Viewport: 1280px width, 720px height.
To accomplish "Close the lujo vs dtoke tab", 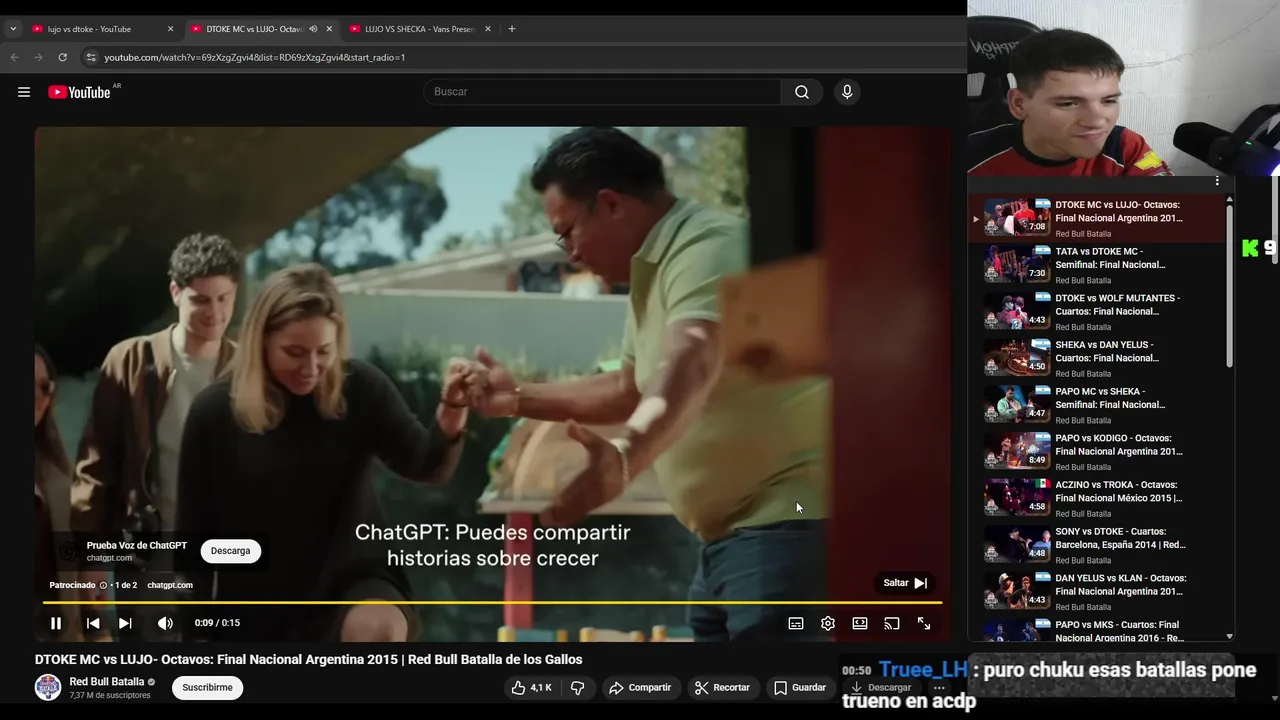I will (x=170, y=29).
